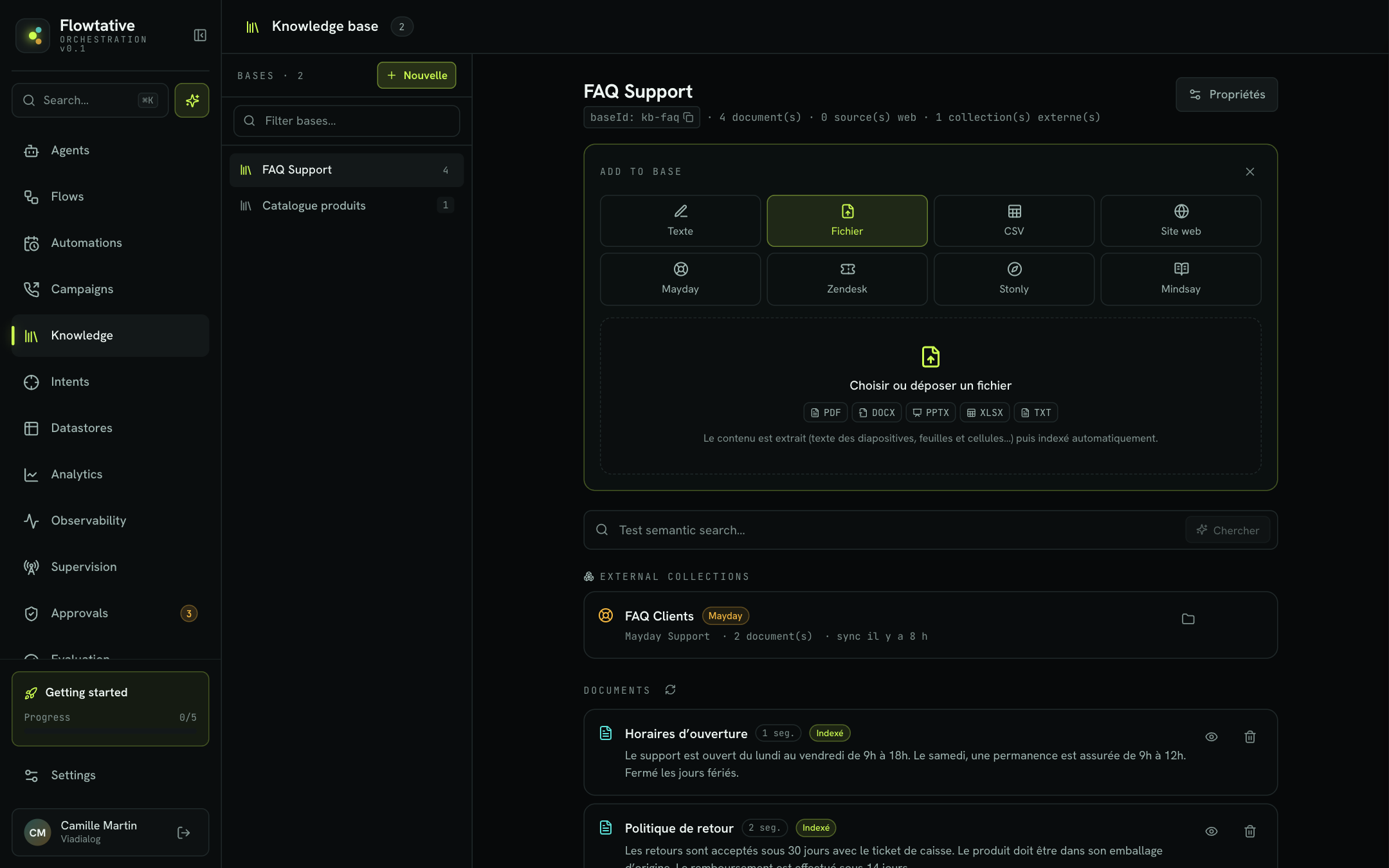This screenshot has height=868, width=1389.
Task: Create a new base with Nouvelle
Action: tap(416, 75)
